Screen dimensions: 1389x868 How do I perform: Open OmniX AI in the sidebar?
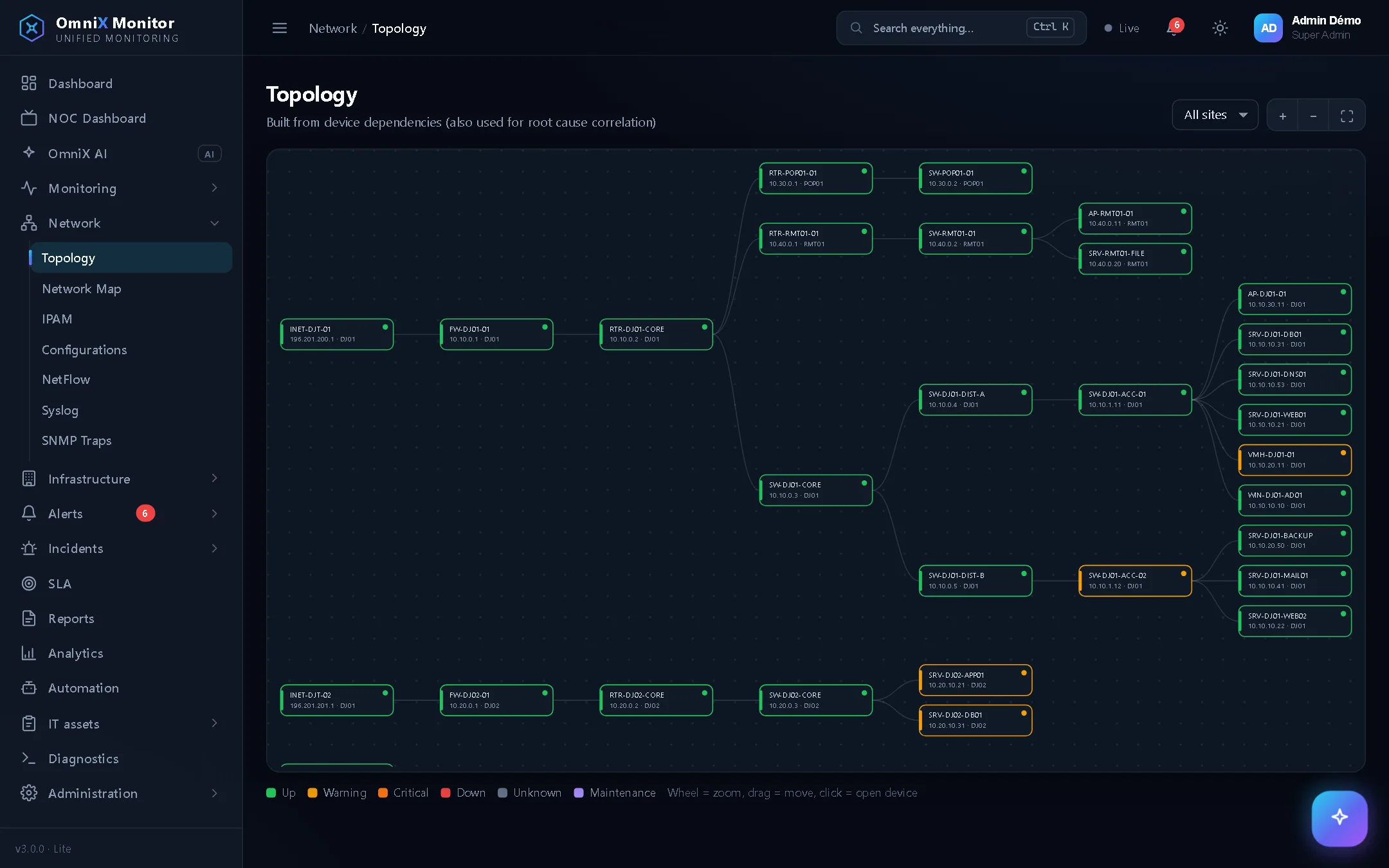pyautogui.click(x=121, y=154)
